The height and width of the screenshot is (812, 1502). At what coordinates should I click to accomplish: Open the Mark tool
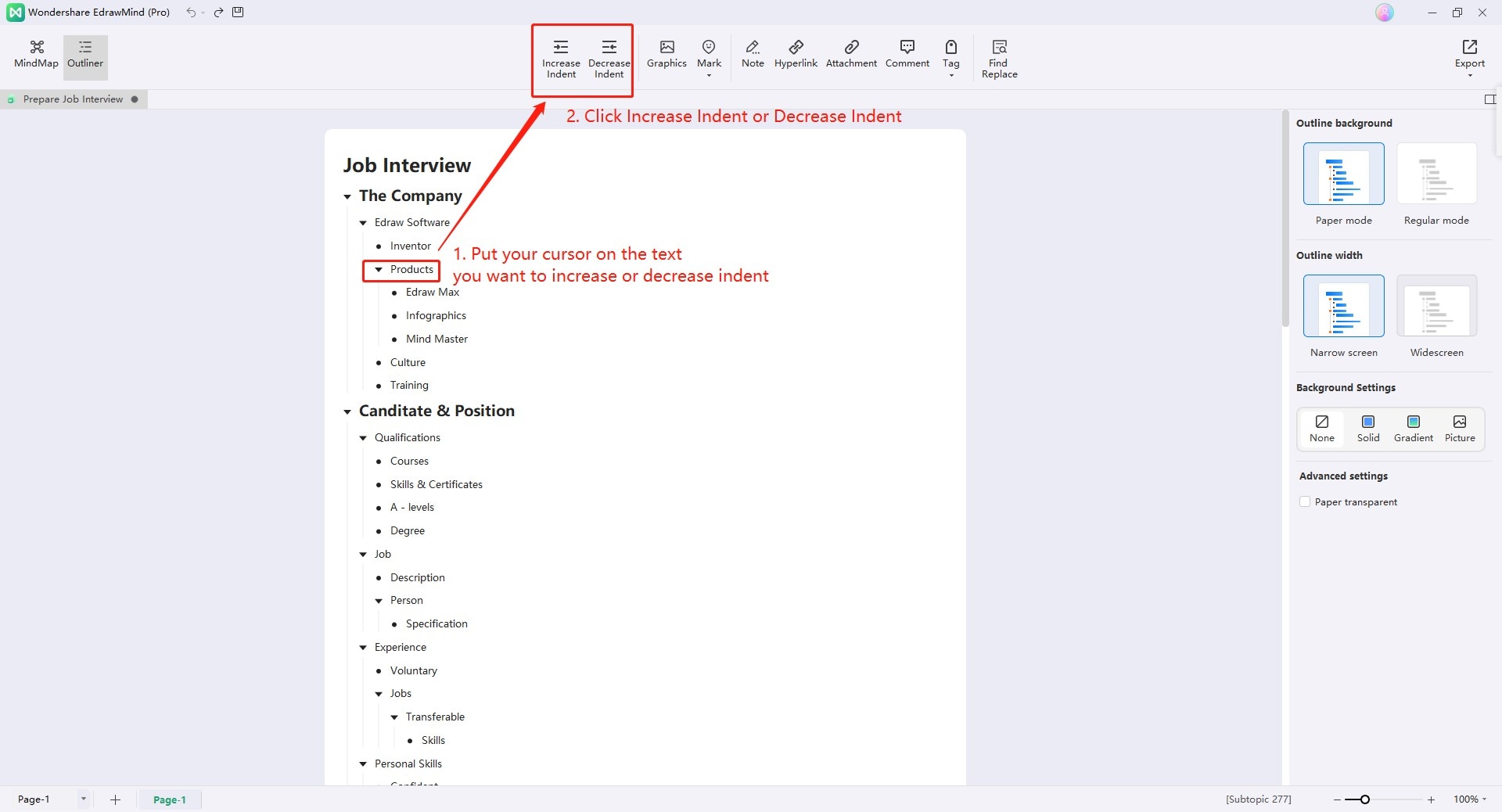click(709, 58)
